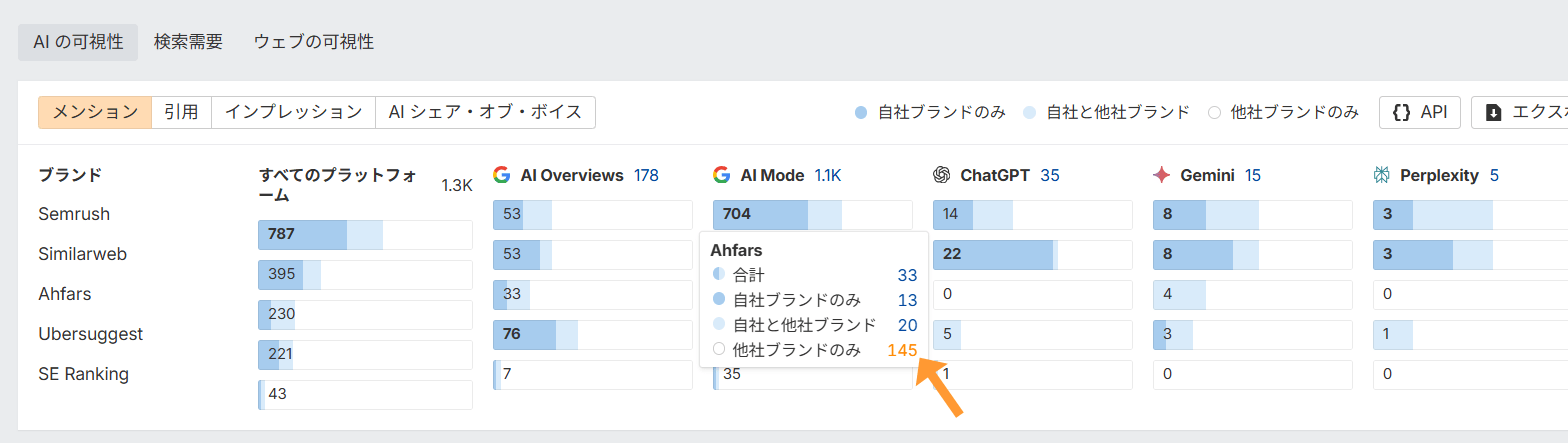Click the 43 all-platforms bar
The height and width of the screenshot is (443, 1568).
click(365, 395)
